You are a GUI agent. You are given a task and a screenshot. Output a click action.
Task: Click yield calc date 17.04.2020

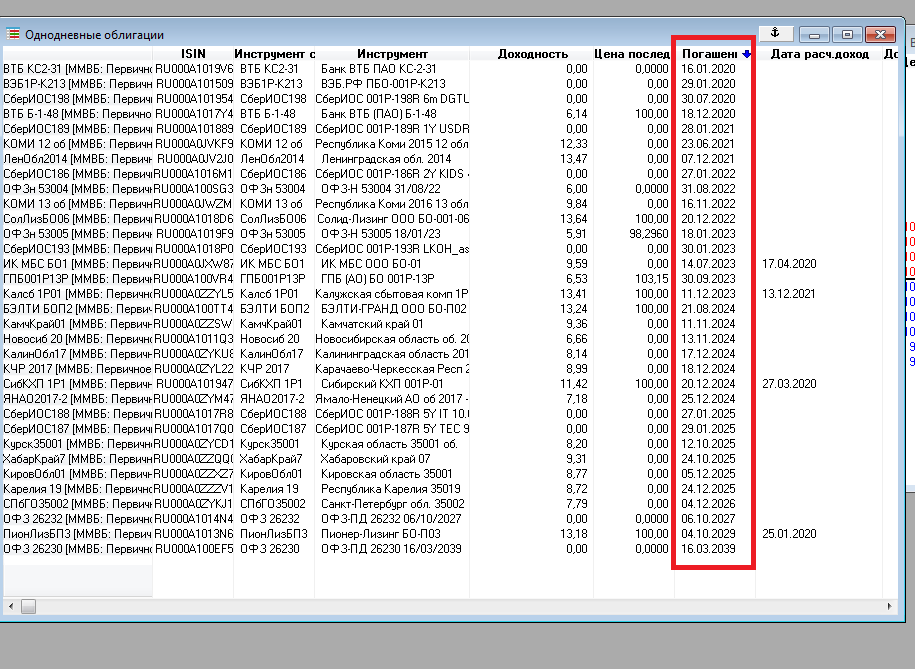[789, 264]
